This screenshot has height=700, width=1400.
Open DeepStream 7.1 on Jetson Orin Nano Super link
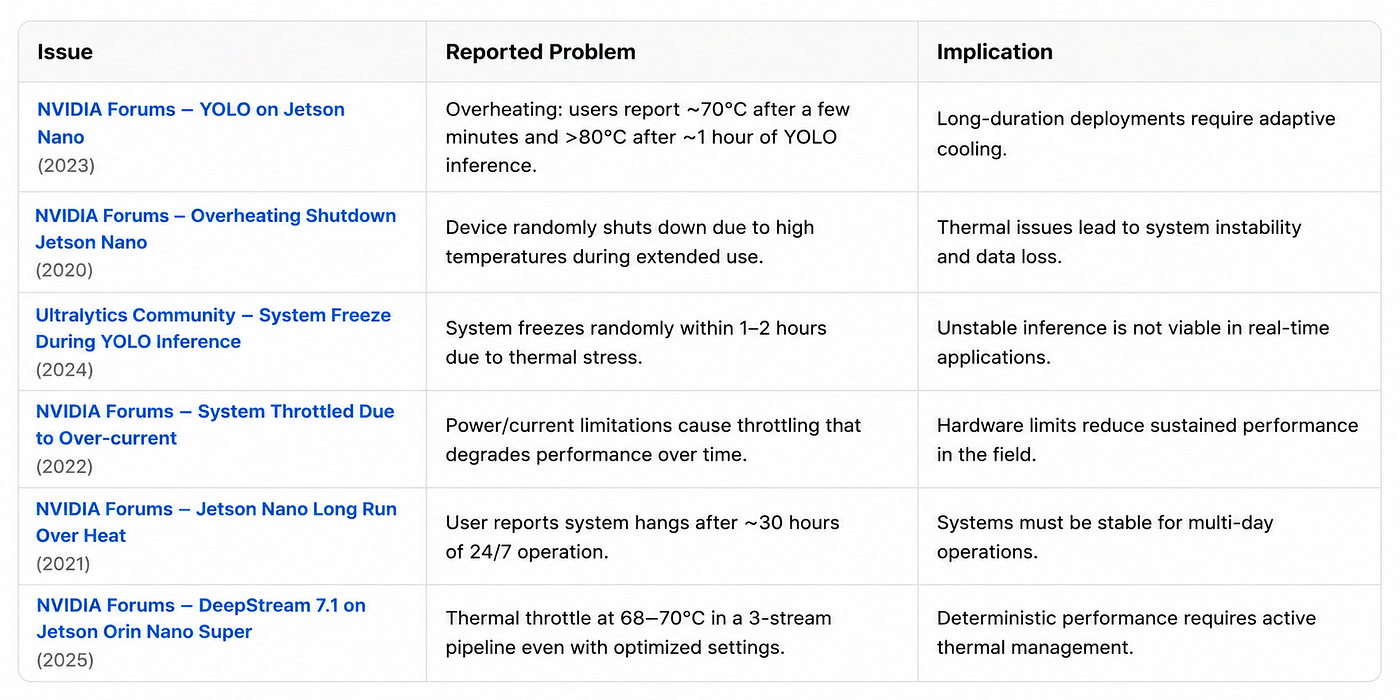(201, 618)
